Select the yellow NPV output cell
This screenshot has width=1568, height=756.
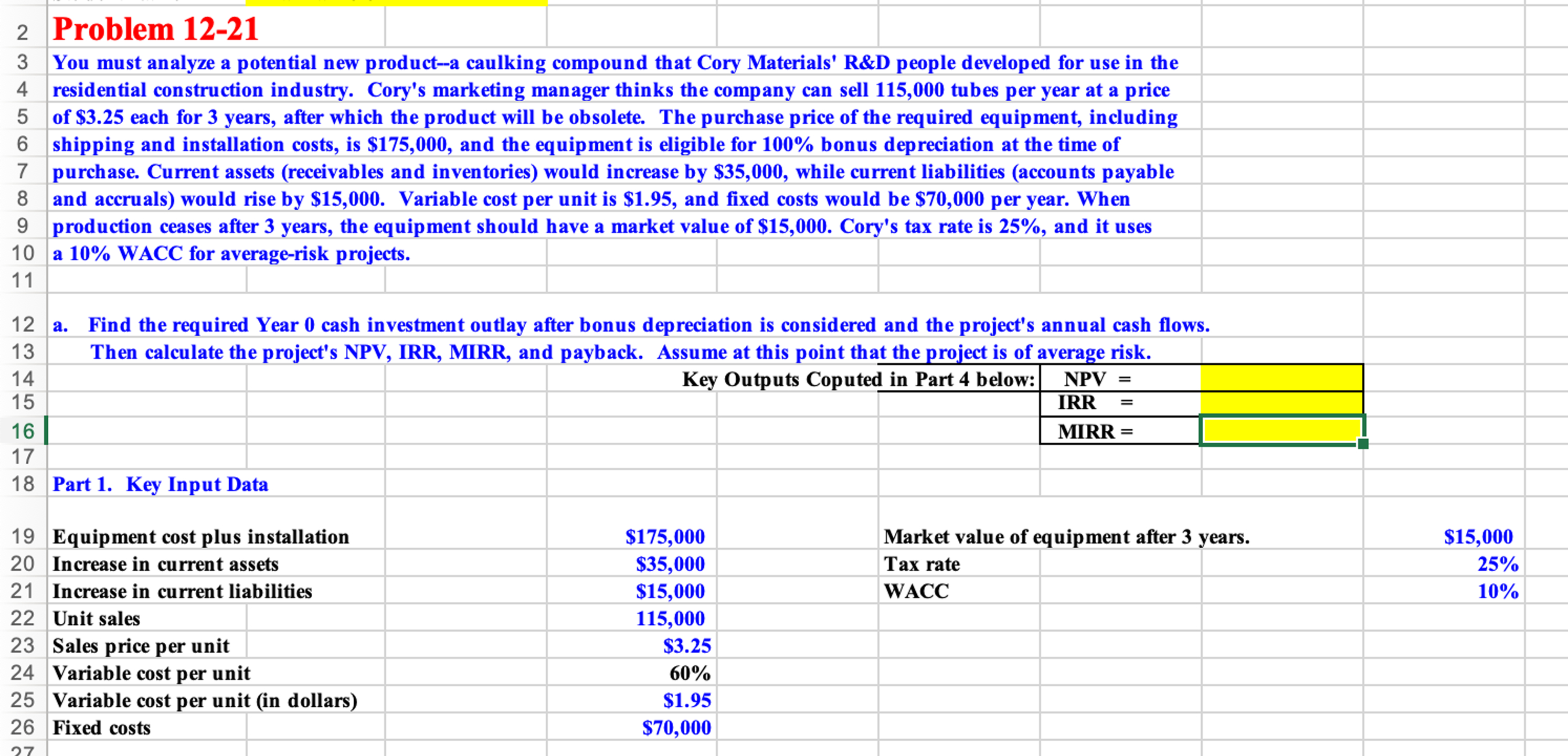coord(1281,378)
